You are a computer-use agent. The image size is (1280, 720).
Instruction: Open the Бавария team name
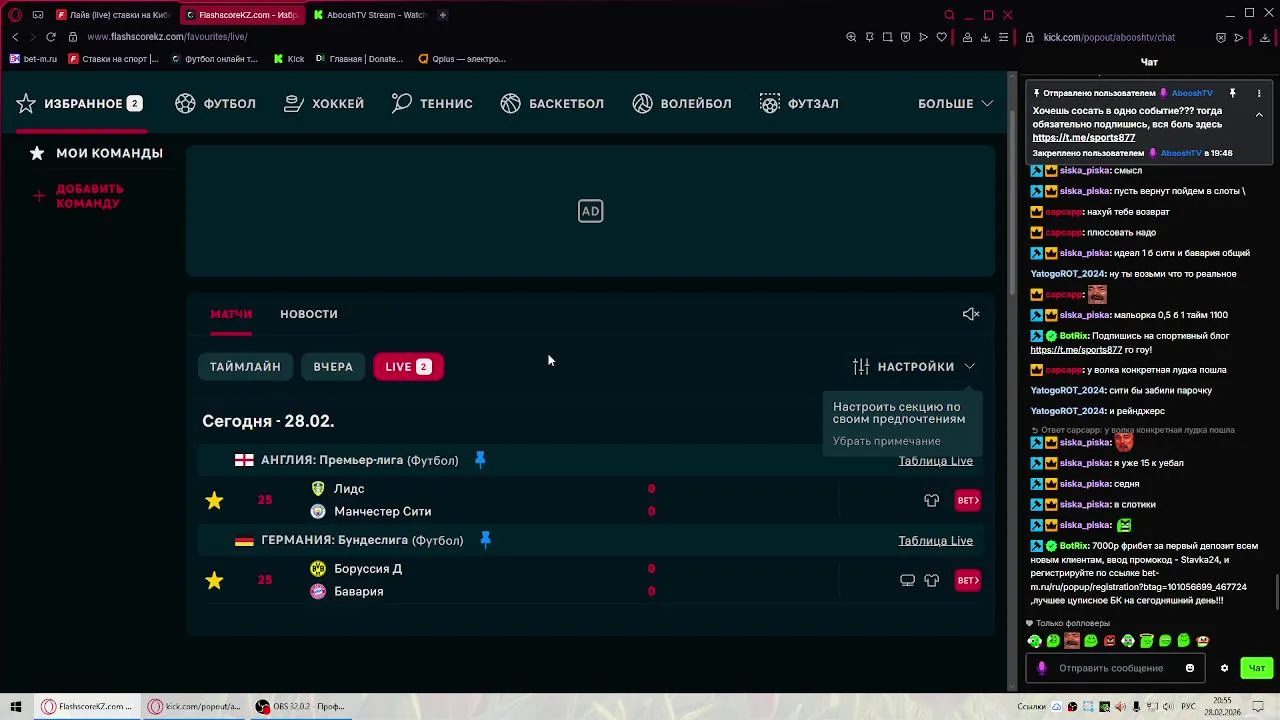pos(358,591)
